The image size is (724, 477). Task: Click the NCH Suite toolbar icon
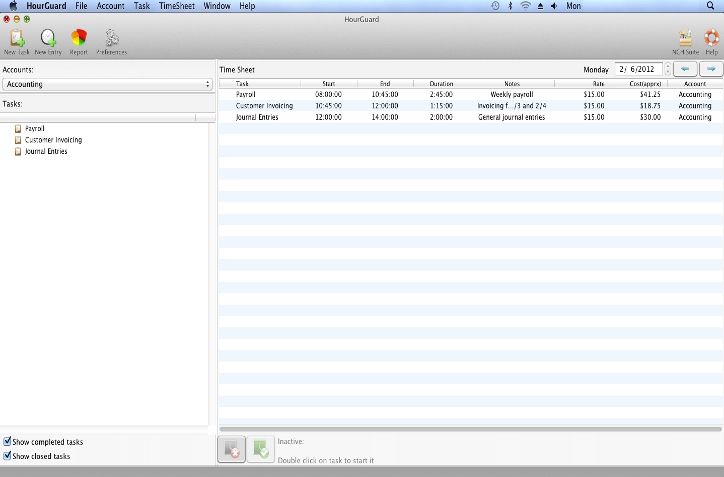686,40
